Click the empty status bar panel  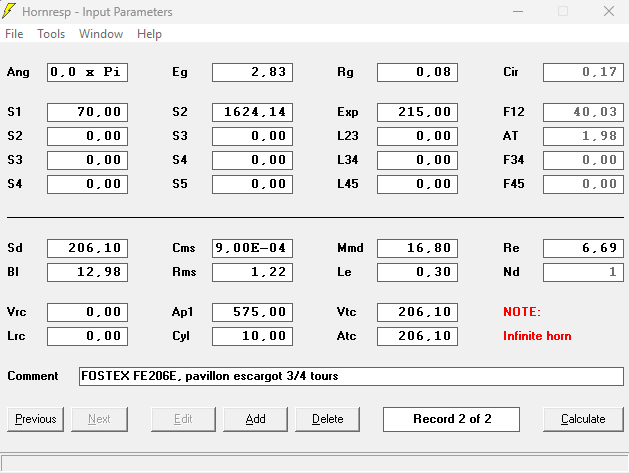314,463
